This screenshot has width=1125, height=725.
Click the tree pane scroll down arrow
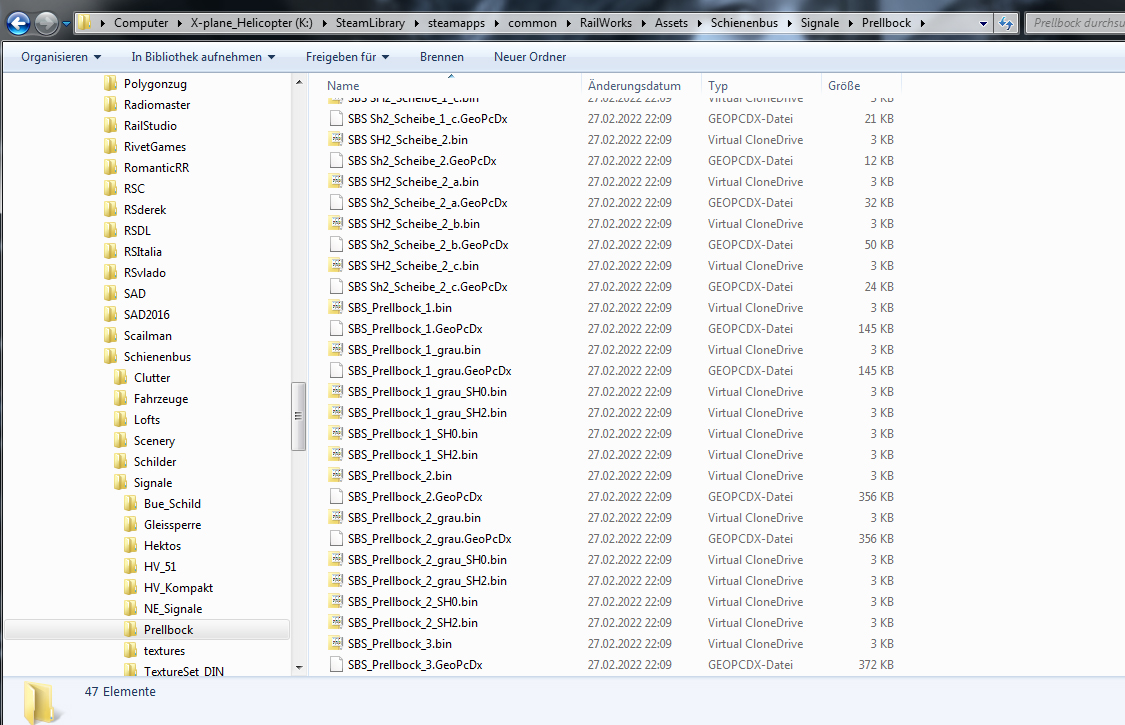[x=299, y=668]
